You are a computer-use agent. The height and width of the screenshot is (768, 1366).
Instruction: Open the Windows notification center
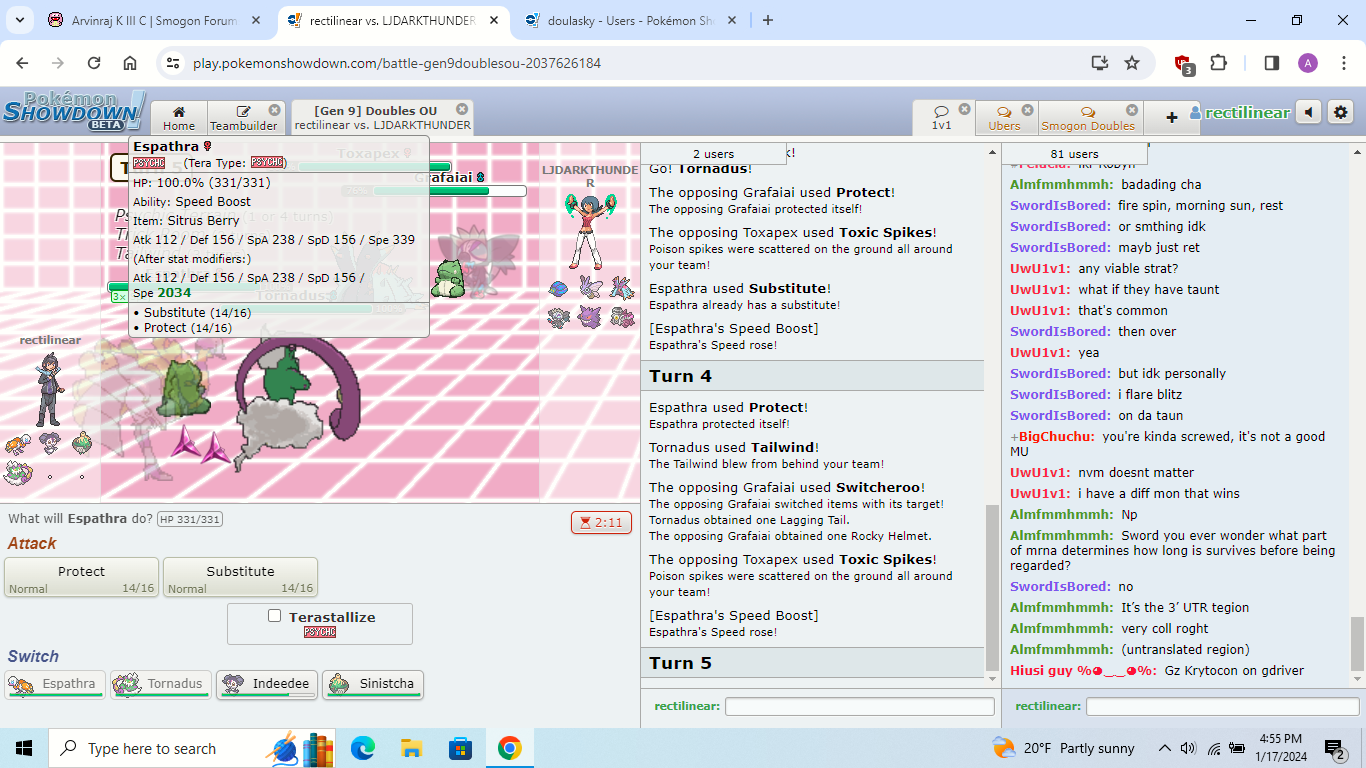pos(1335,748)
